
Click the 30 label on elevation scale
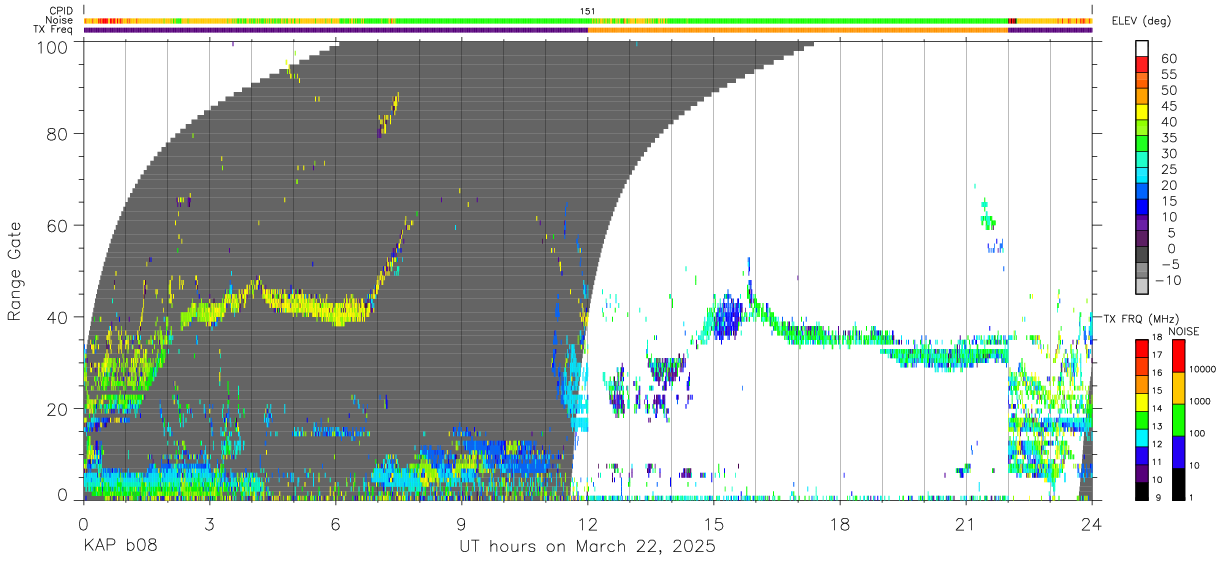(1169, 153)
